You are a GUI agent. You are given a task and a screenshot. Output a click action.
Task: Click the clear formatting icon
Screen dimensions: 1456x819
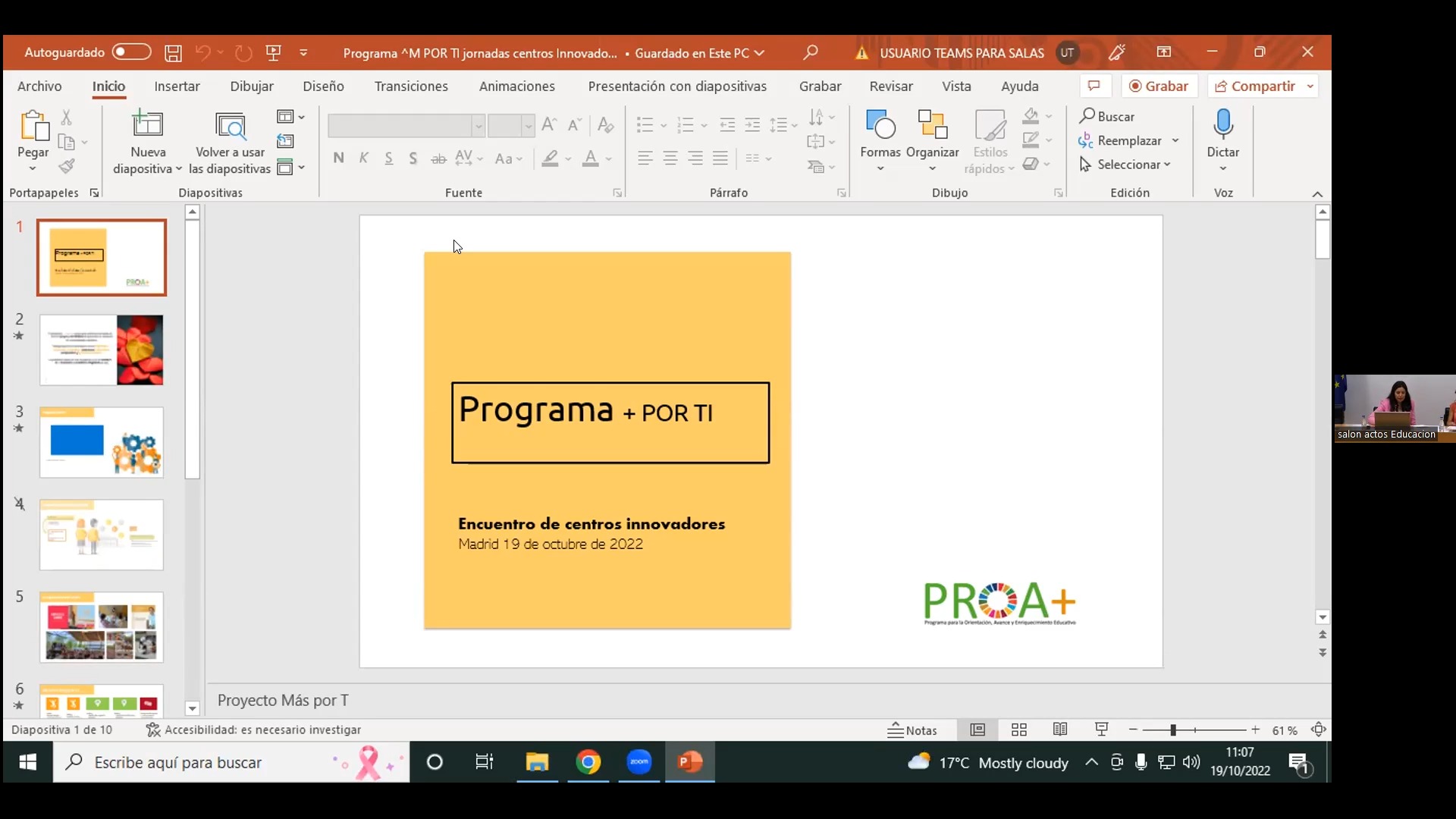coord(605,125)
